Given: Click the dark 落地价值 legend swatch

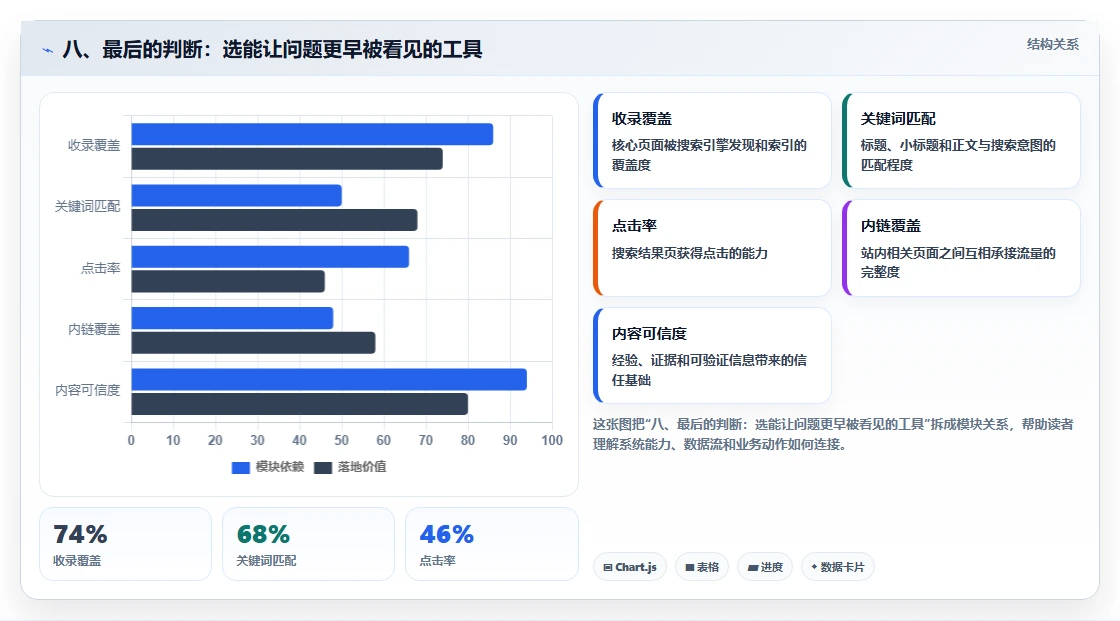Looking at the screenshot, I should 323,467.
